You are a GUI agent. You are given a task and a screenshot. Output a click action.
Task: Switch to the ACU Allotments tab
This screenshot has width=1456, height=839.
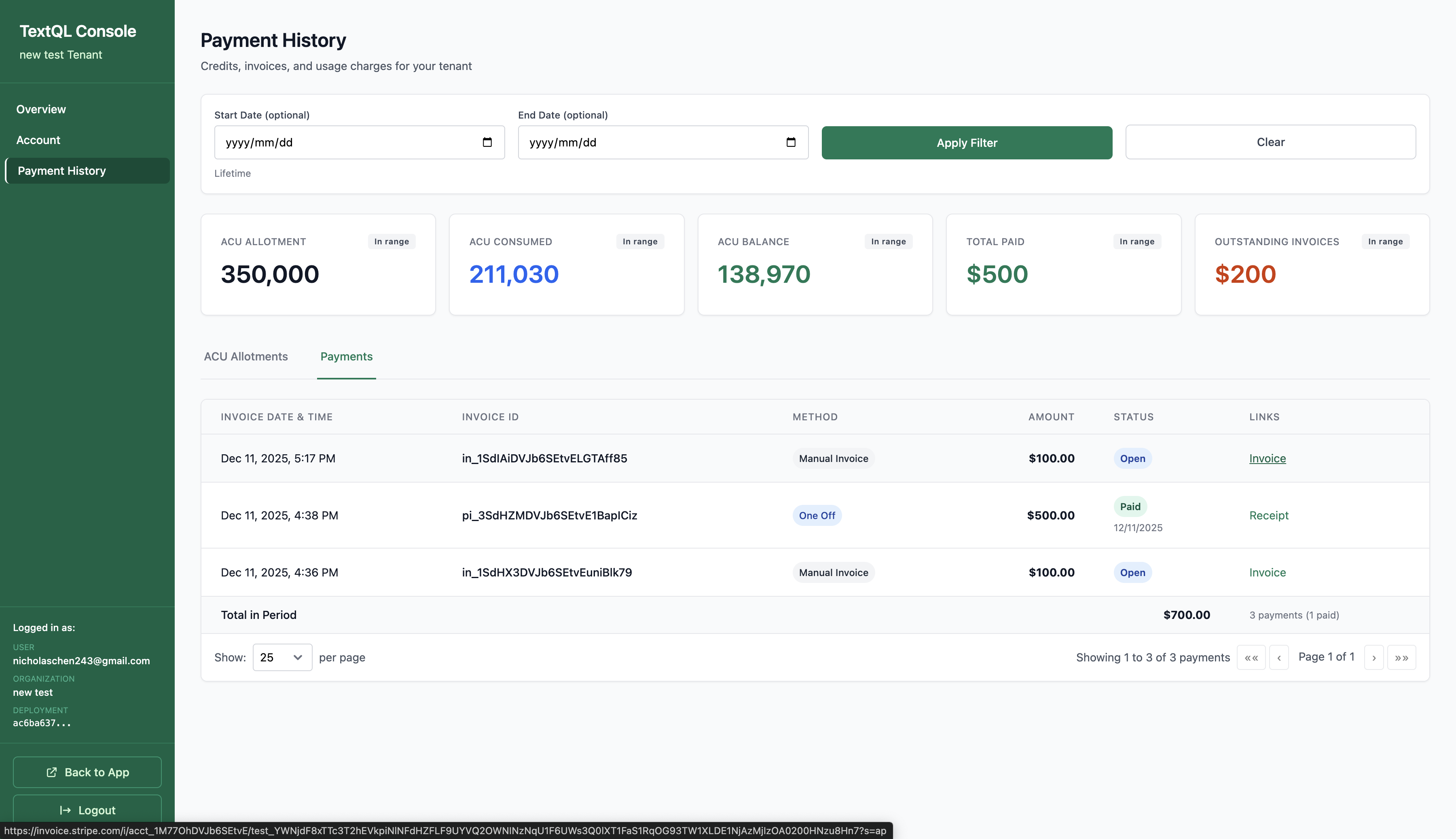(x=245, y=357)
